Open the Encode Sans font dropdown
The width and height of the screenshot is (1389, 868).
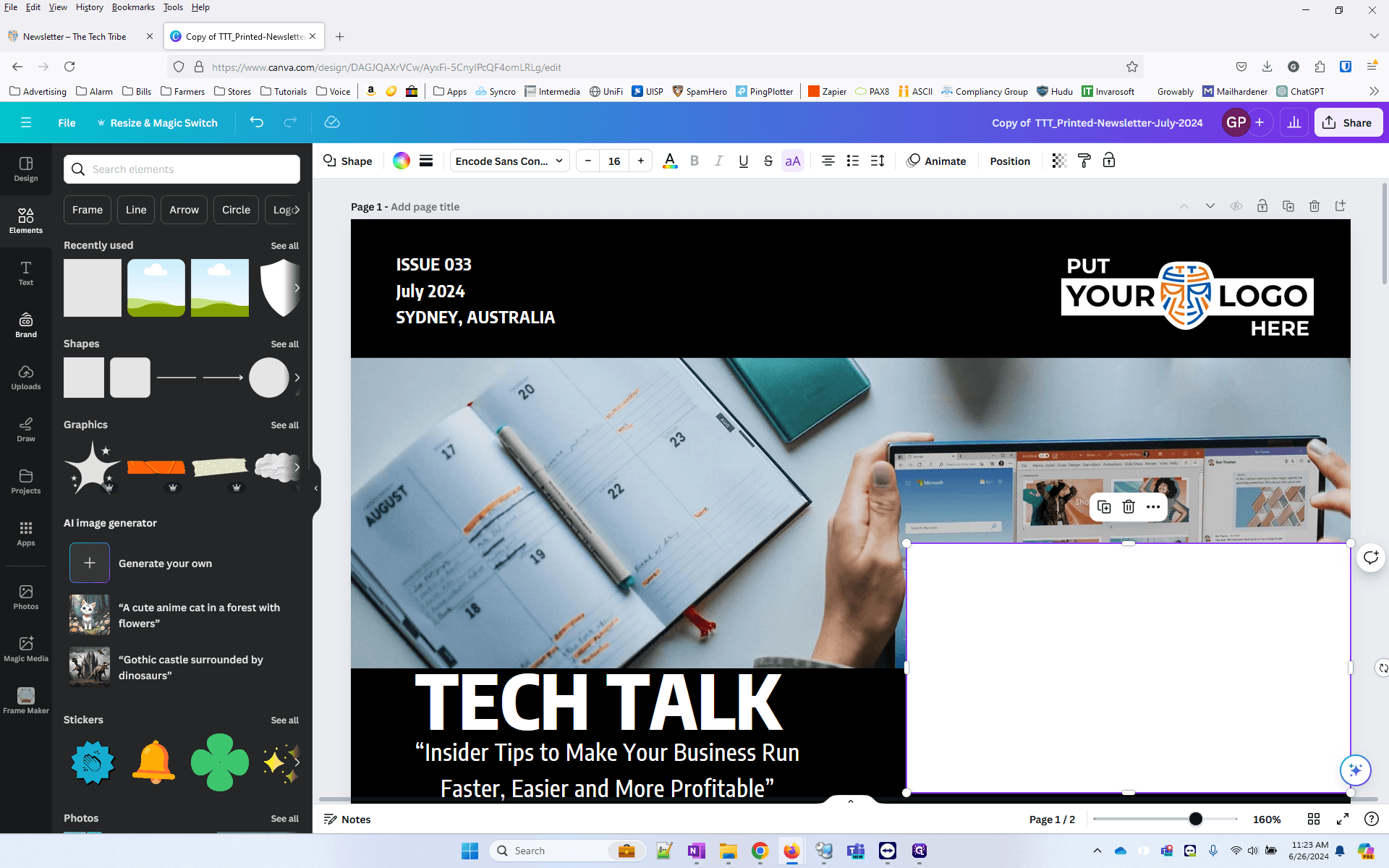(509, 161)
